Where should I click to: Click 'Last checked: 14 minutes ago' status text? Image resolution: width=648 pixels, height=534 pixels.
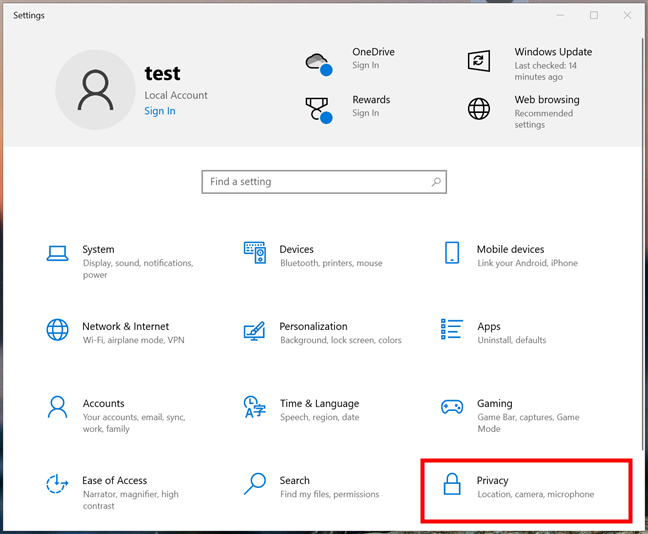click(546, 72)
